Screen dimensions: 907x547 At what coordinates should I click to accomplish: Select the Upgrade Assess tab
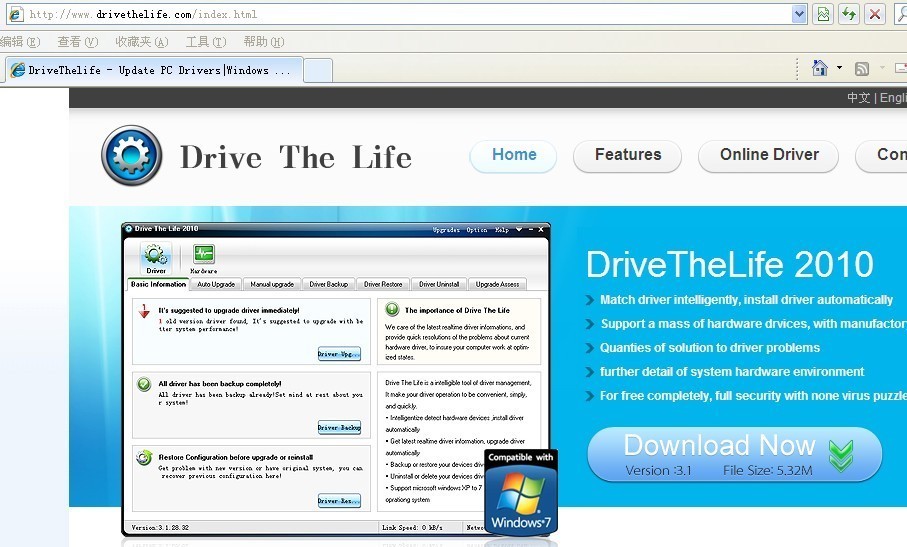(x=497, y=284)
